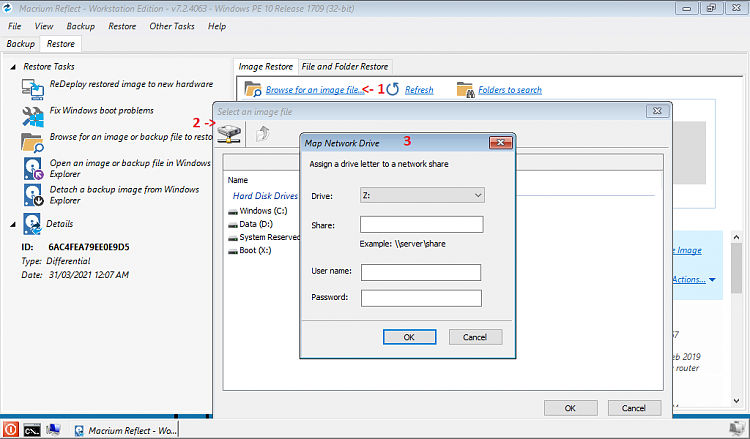Click the Type: Differential detail text
The image size is (750, 439).
pos(55,261)
